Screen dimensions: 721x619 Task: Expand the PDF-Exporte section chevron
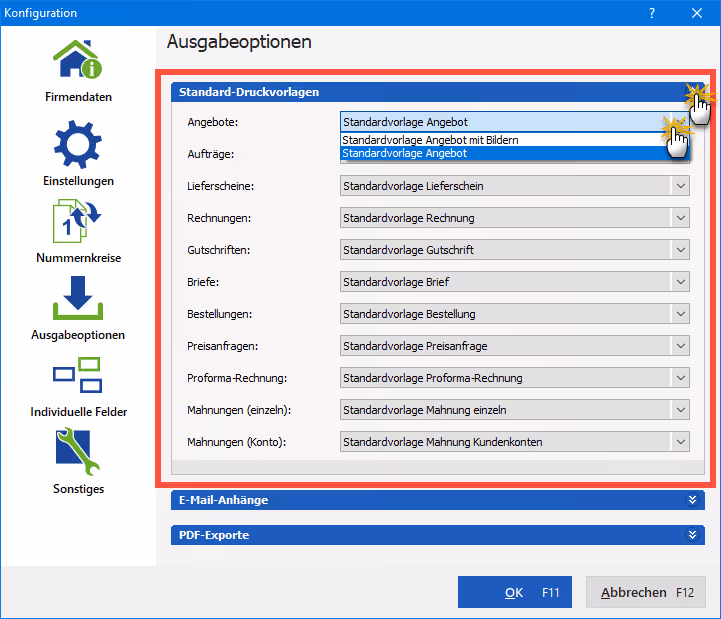click(692, 535)
